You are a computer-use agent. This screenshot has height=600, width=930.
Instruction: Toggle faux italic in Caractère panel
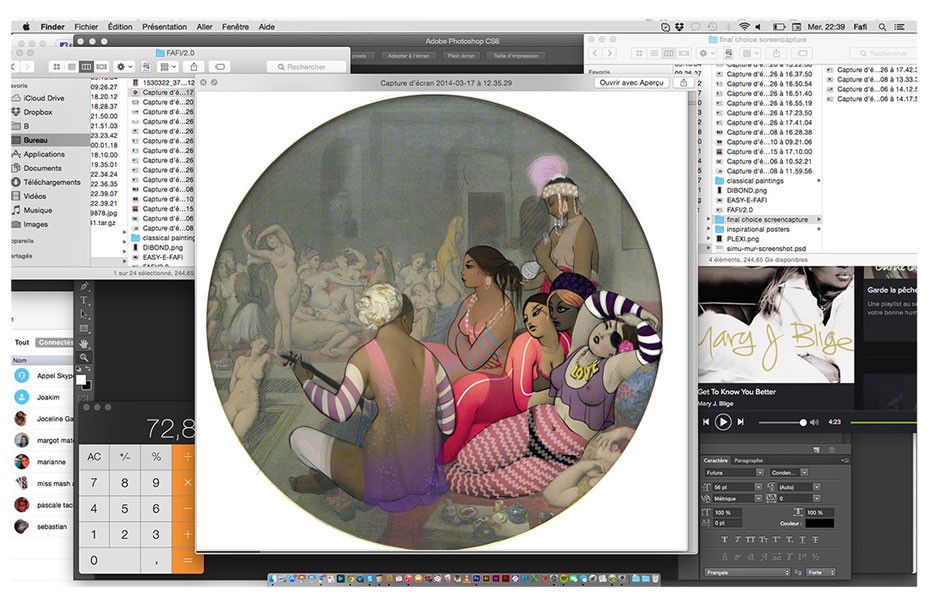738,540
